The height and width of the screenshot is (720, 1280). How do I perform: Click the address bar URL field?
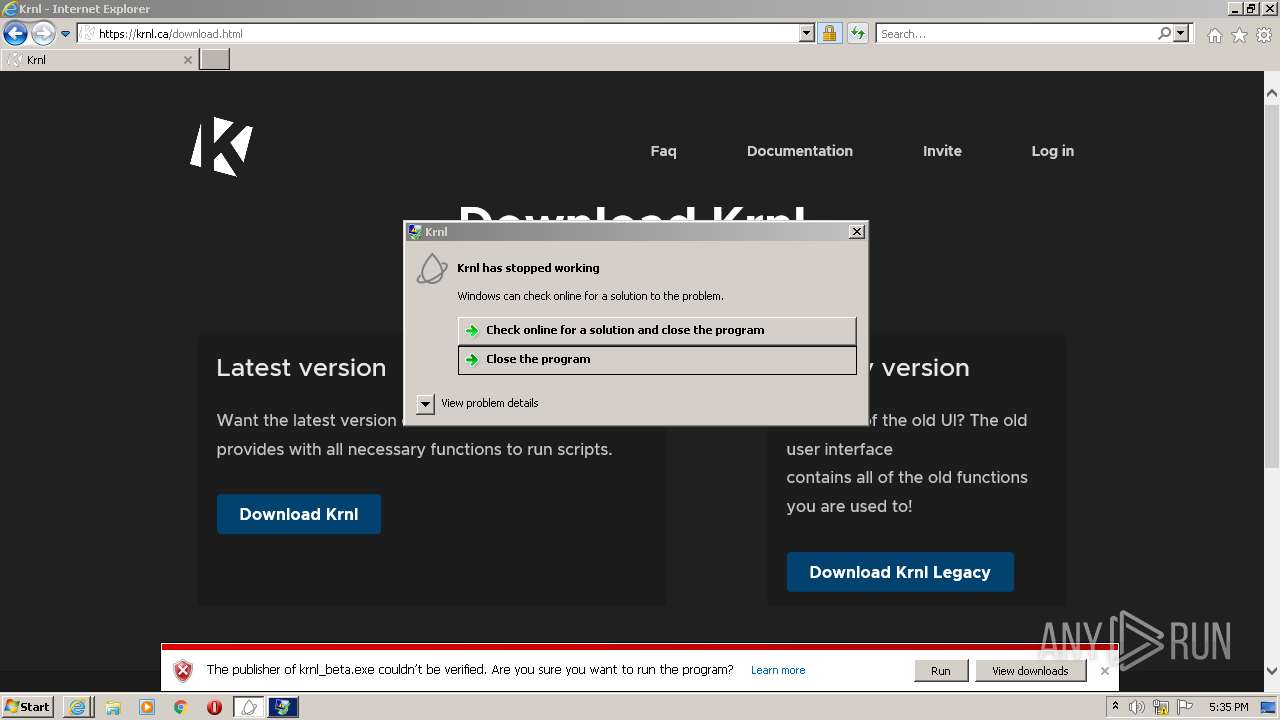point(438,34)
